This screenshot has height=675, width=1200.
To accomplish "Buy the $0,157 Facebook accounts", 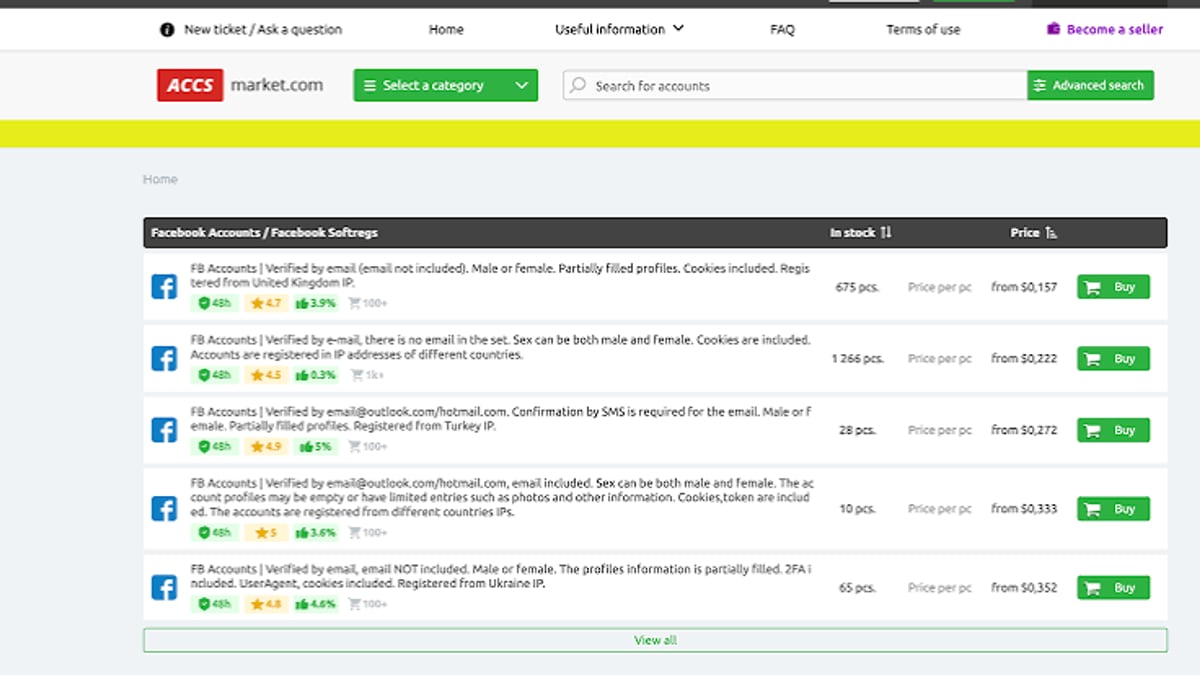I will click(1113, 287).
